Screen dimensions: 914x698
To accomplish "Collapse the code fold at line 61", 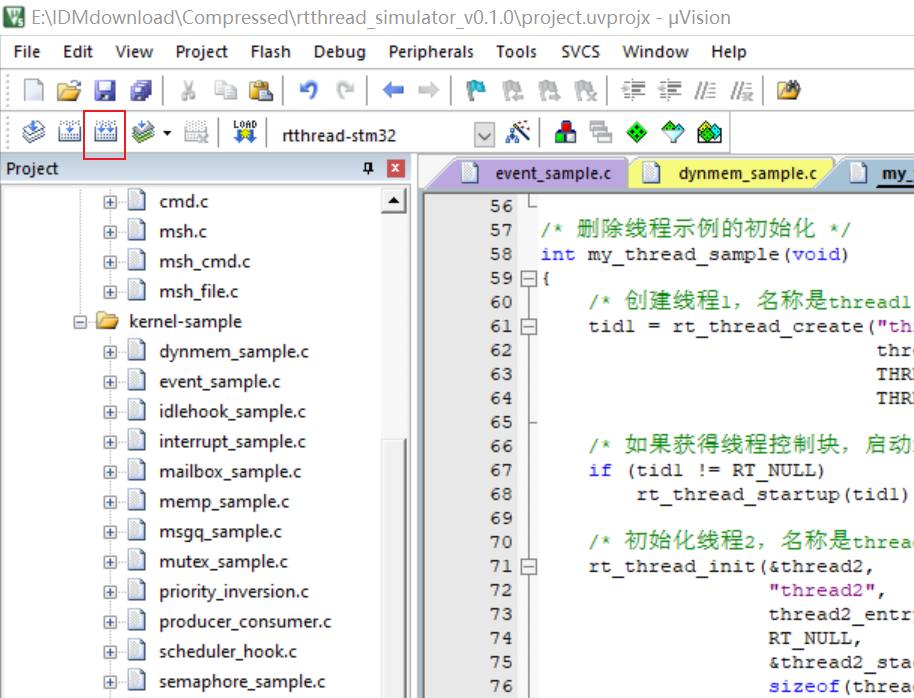I will pos(528,327).
